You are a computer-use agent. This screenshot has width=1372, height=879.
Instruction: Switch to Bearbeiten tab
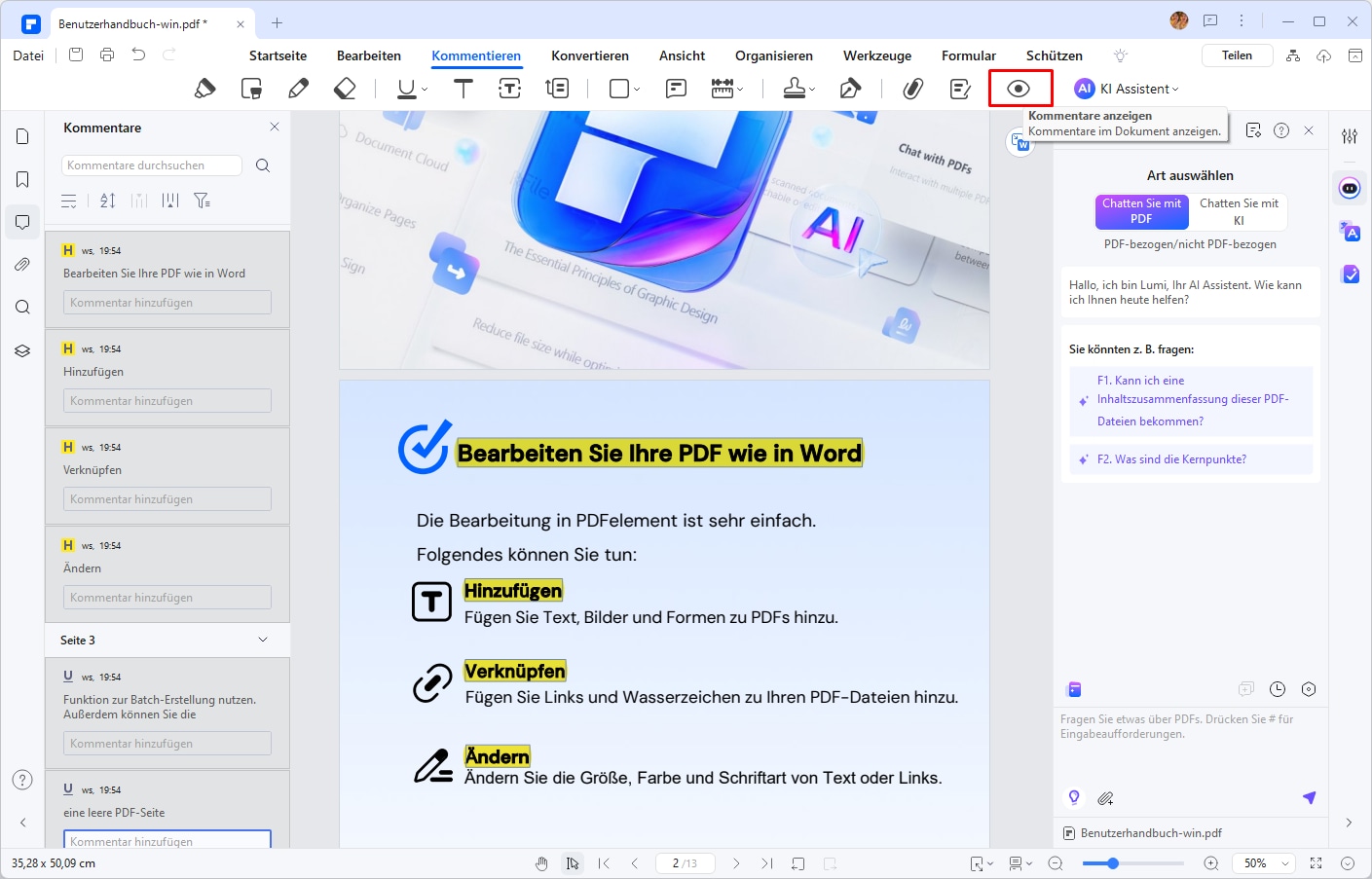point(369,55)
